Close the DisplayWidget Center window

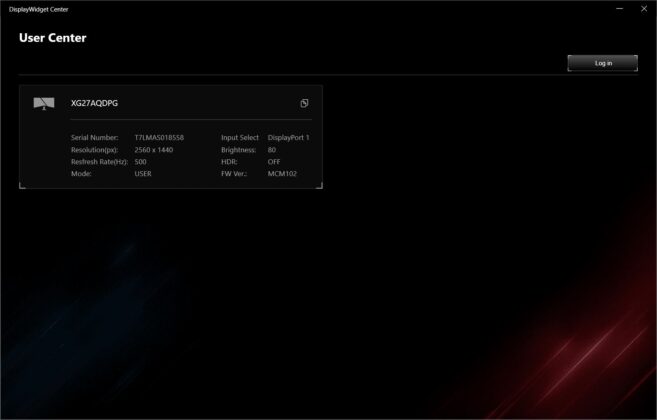(x=644, y=9)
